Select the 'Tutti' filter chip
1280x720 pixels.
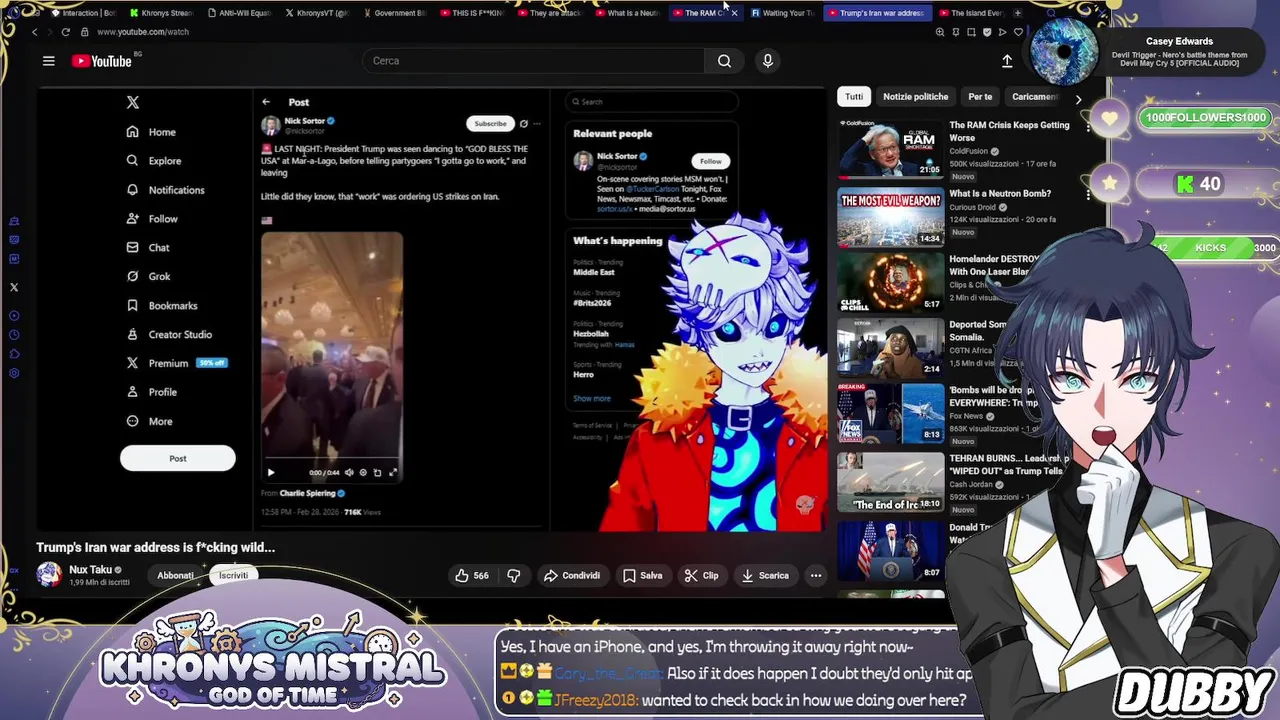[854, 97]
